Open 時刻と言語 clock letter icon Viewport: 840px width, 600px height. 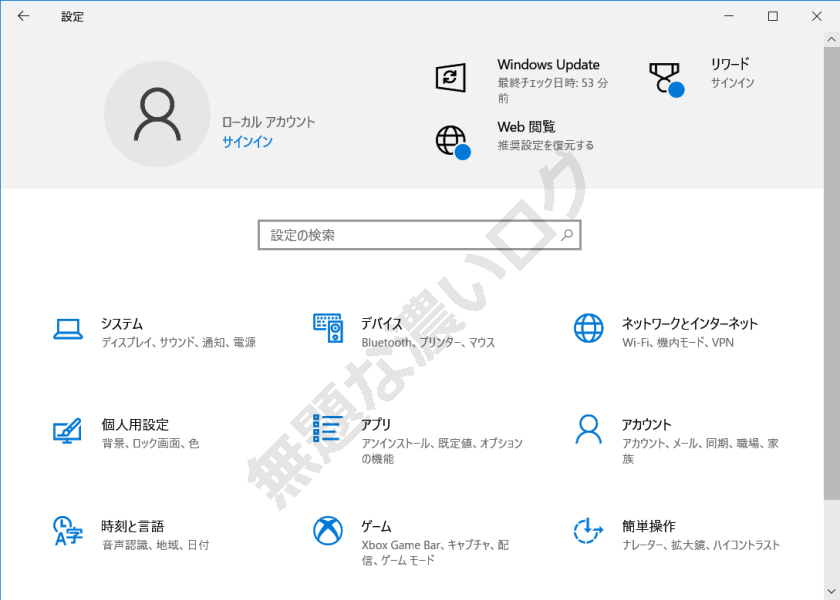(x=68, y=530)
